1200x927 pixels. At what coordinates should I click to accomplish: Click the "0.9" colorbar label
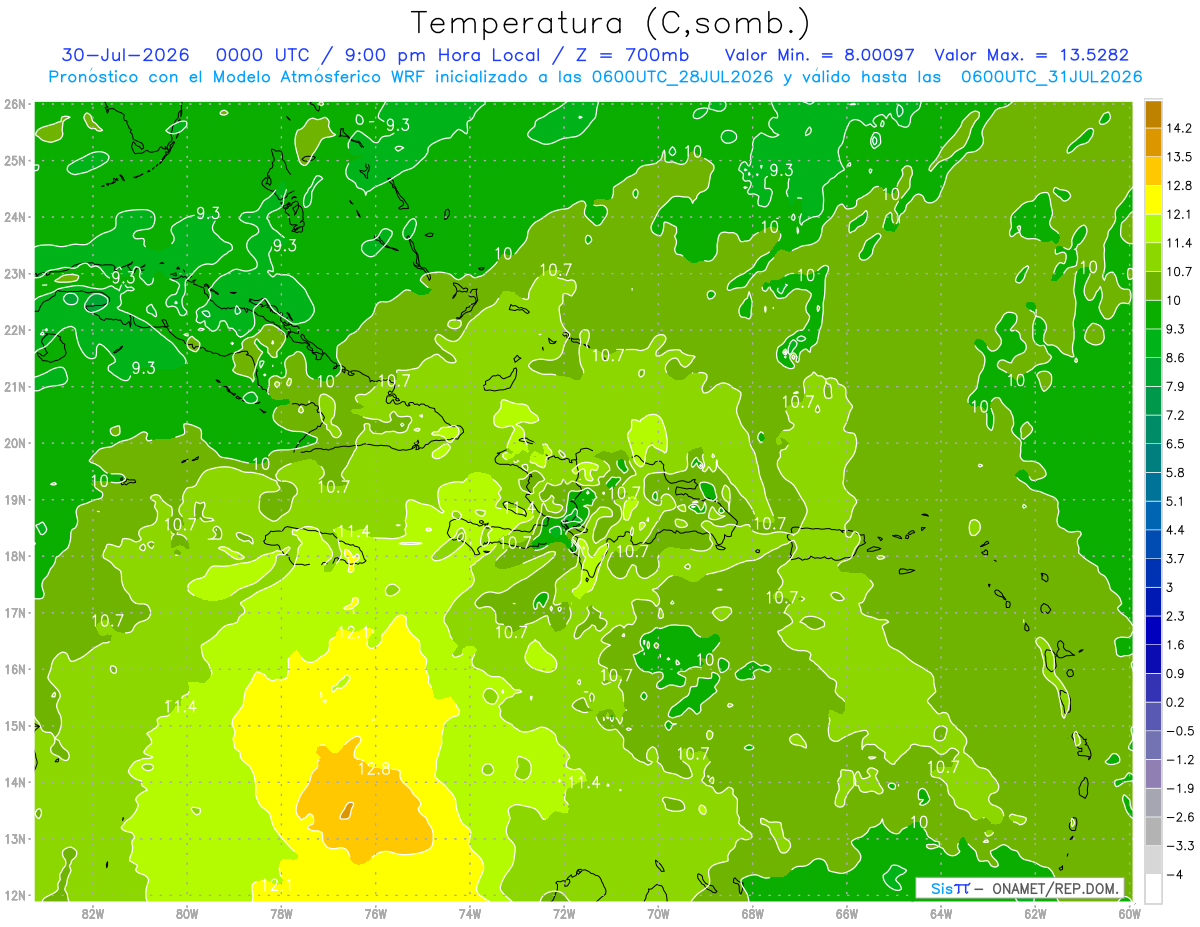point(1175,673)
